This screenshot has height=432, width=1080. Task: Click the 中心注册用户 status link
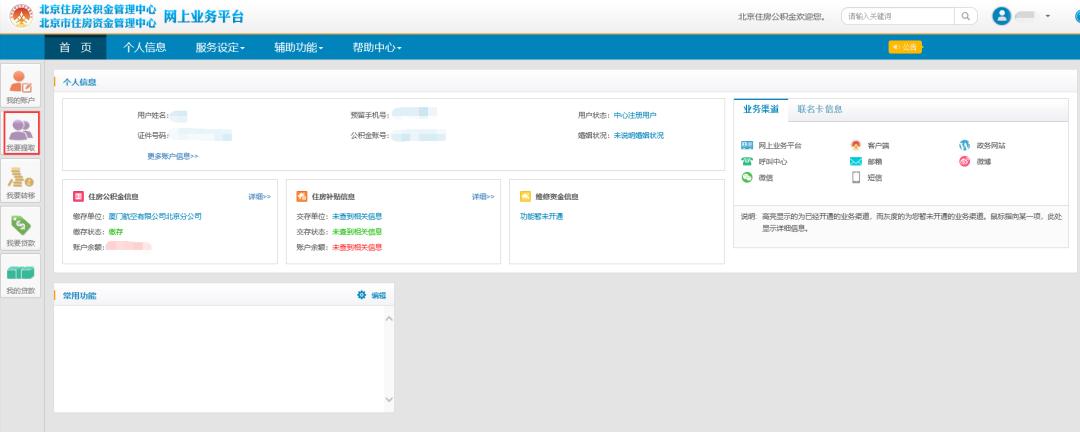635,116
